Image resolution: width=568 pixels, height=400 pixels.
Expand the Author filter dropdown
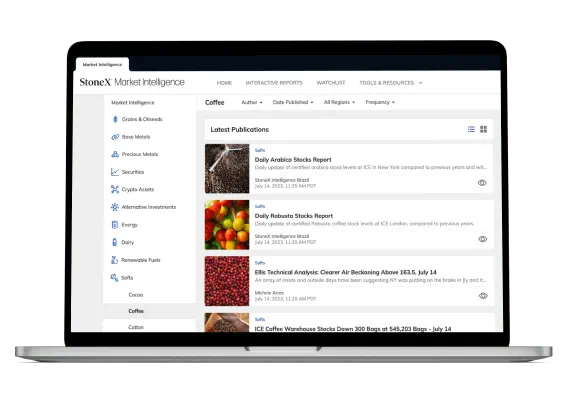click(x=252, y=103)
